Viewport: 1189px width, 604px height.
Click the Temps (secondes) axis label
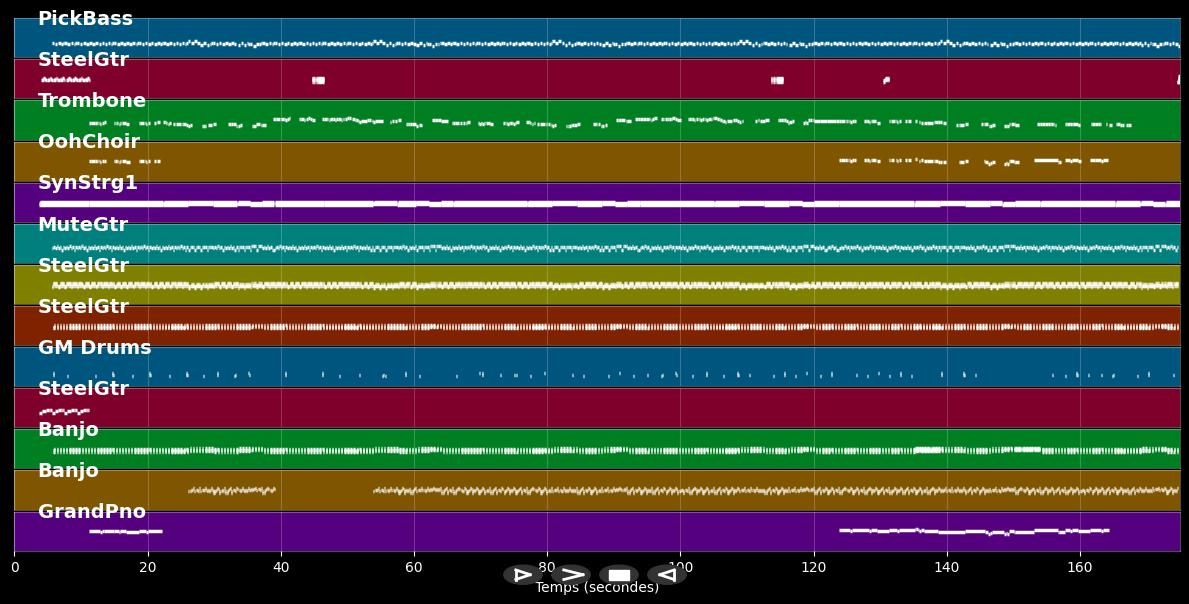597,588
